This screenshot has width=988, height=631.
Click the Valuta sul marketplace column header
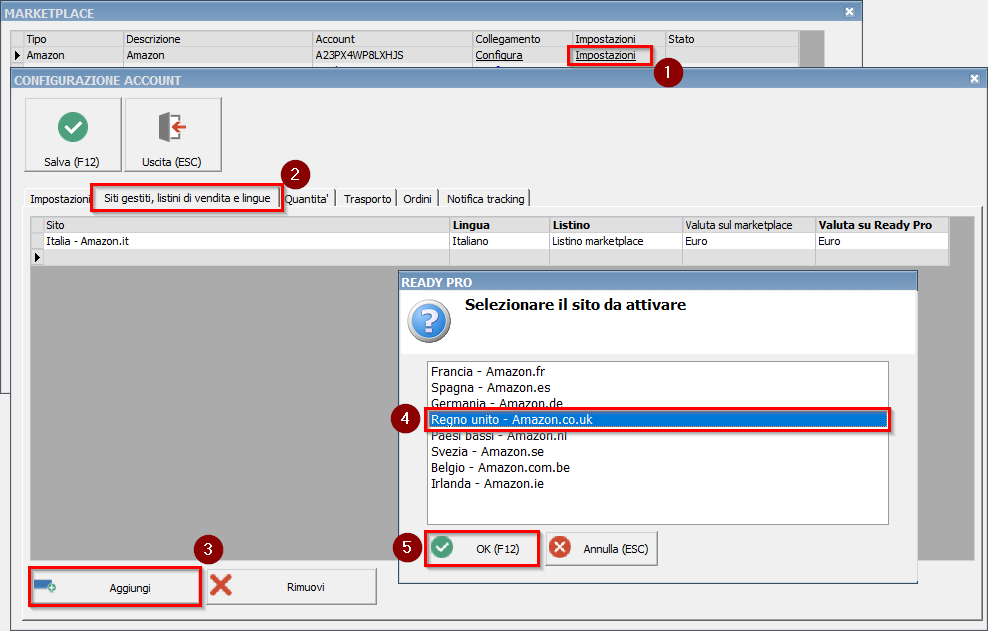pos(749,225)
